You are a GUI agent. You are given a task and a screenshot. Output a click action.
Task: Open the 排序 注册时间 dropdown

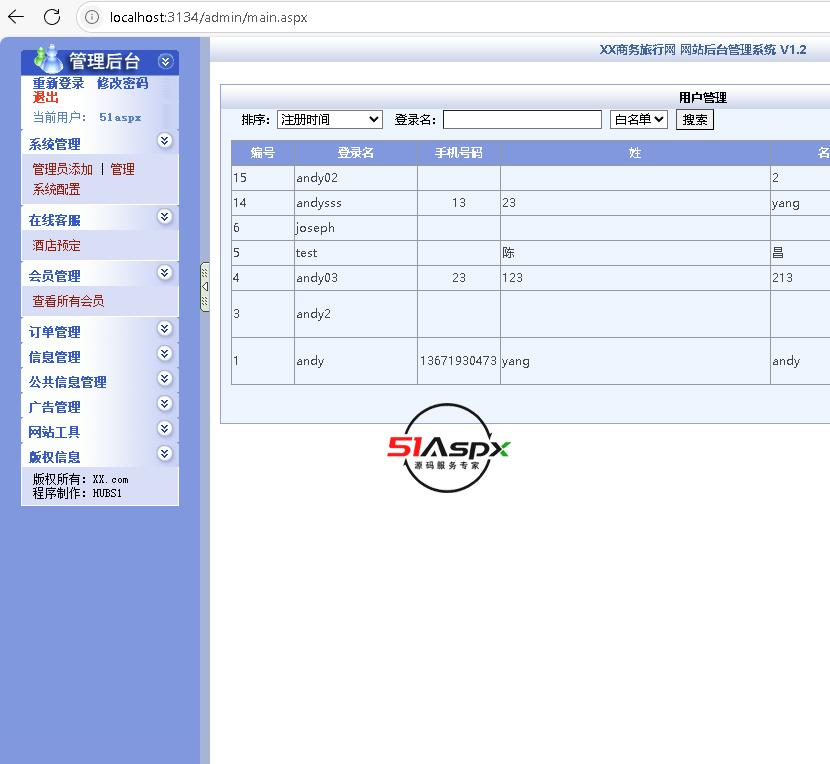point(329,120)
